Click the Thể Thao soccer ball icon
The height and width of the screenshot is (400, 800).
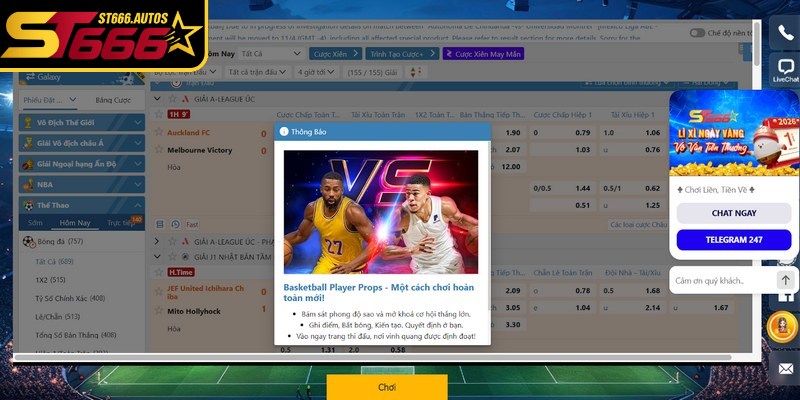(29, 205)
